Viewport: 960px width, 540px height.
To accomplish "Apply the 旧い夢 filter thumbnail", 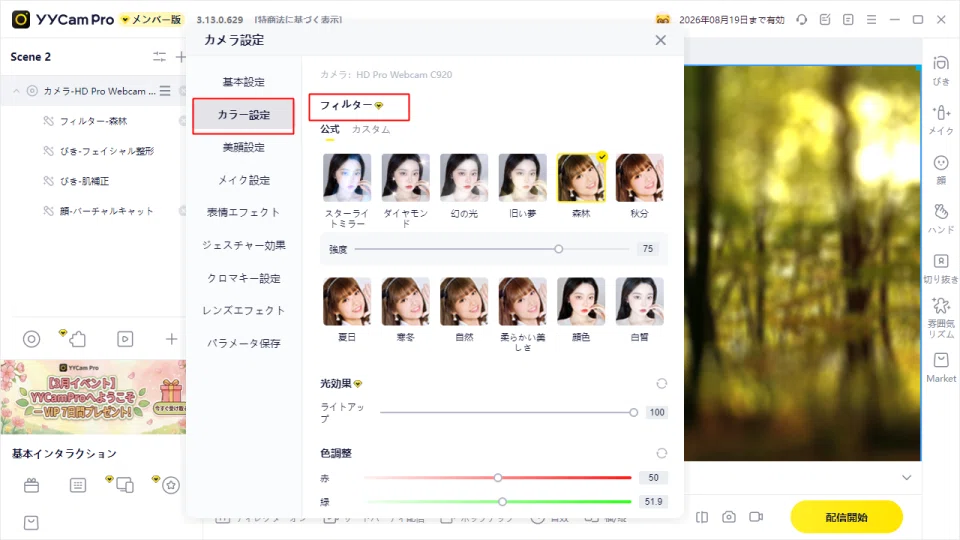I will click(x=522, y=178).
